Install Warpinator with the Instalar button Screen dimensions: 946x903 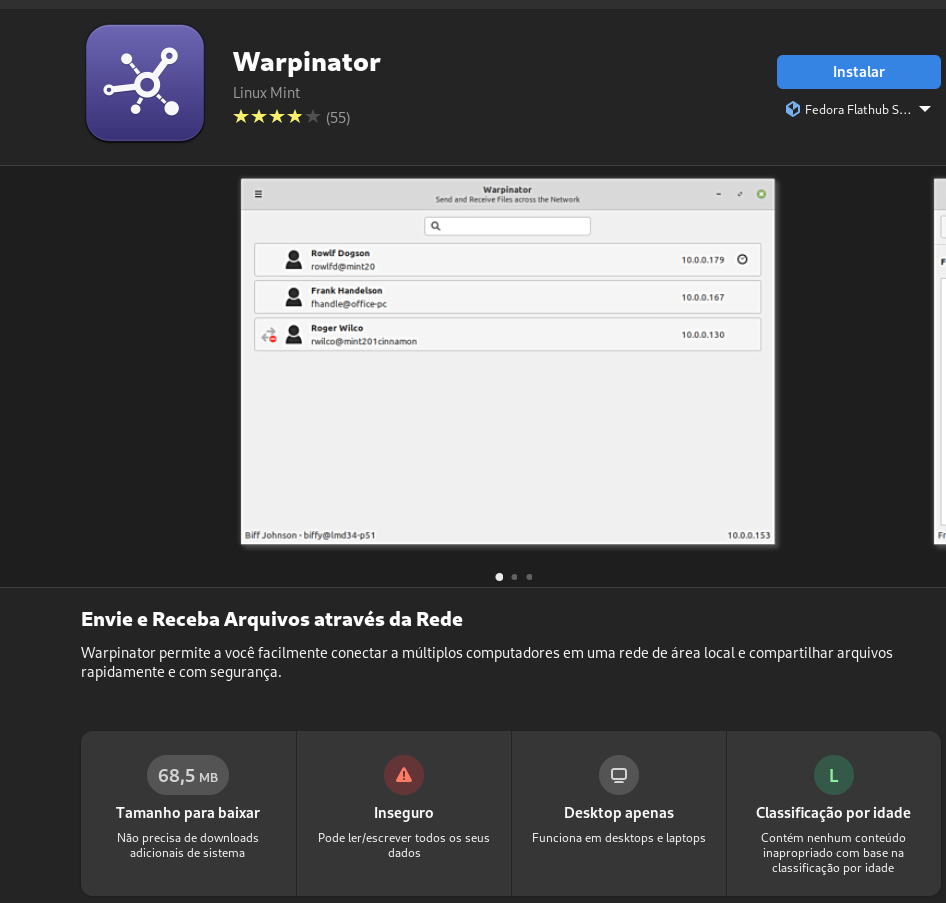pyautogui.click(x=858, y=72)
